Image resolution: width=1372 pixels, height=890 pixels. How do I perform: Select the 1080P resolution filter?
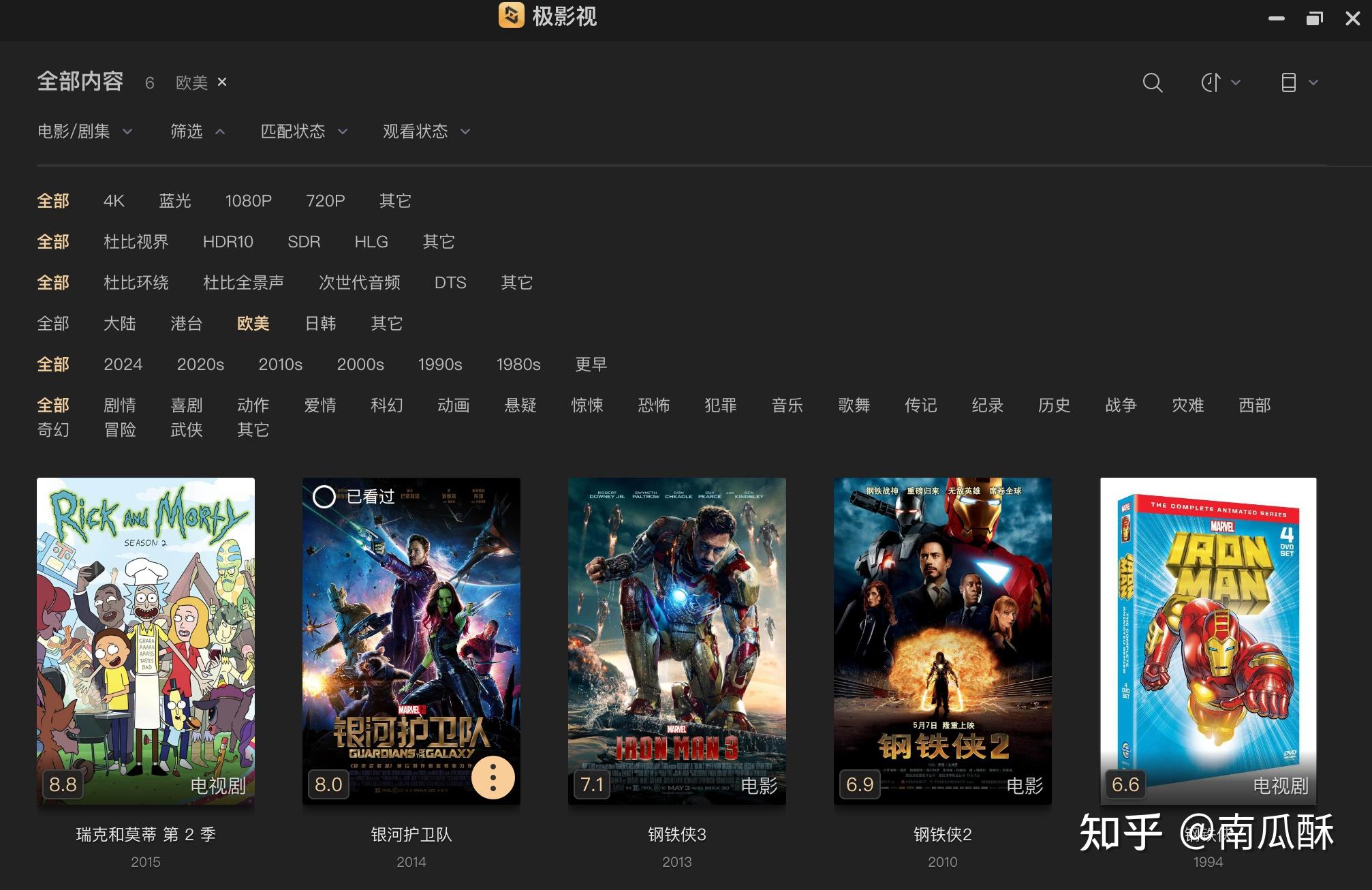tap(249, 200)
